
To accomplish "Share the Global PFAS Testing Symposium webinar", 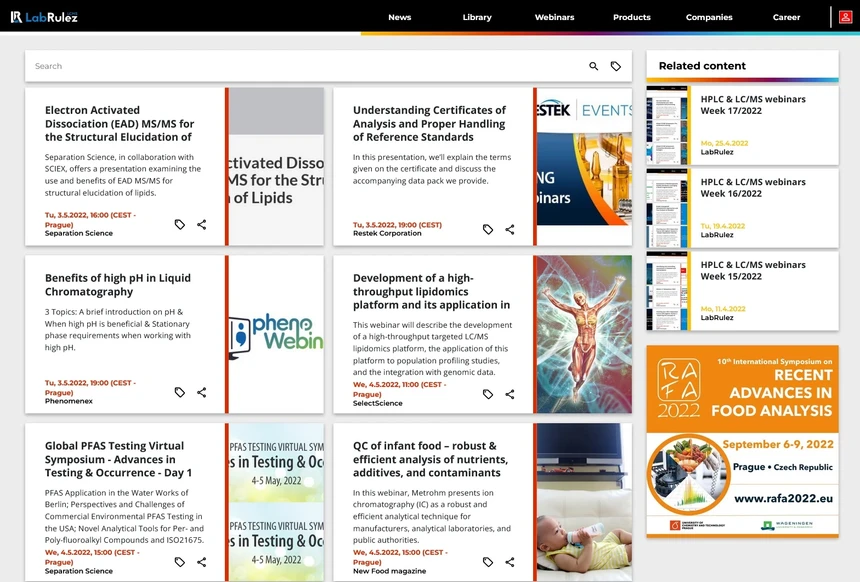I will point(202,562).
